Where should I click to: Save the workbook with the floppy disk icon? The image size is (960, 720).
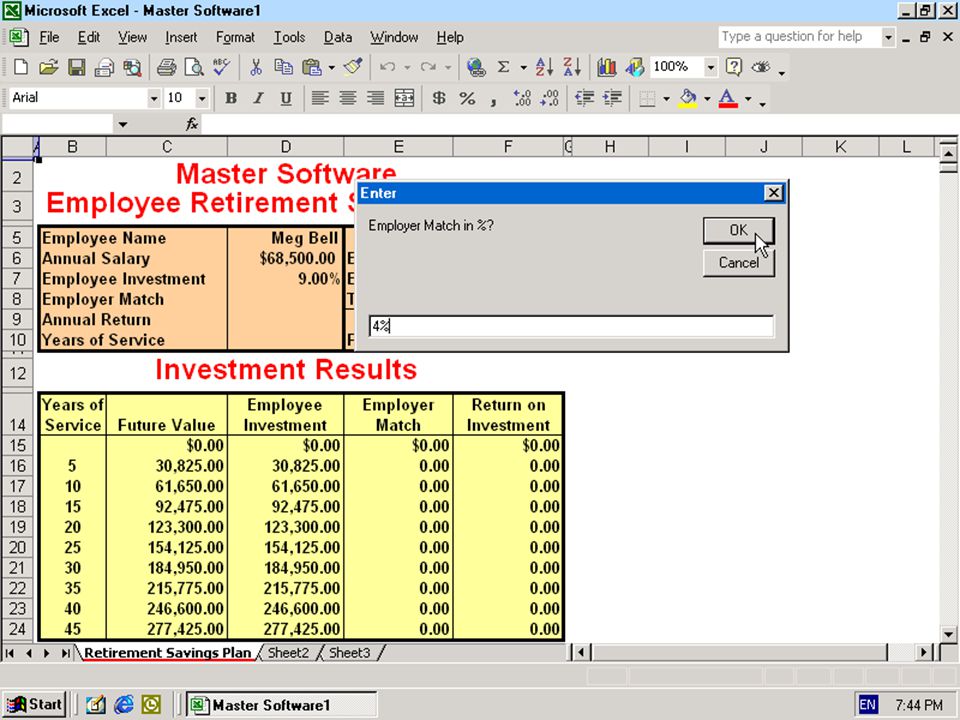point(77,67)
